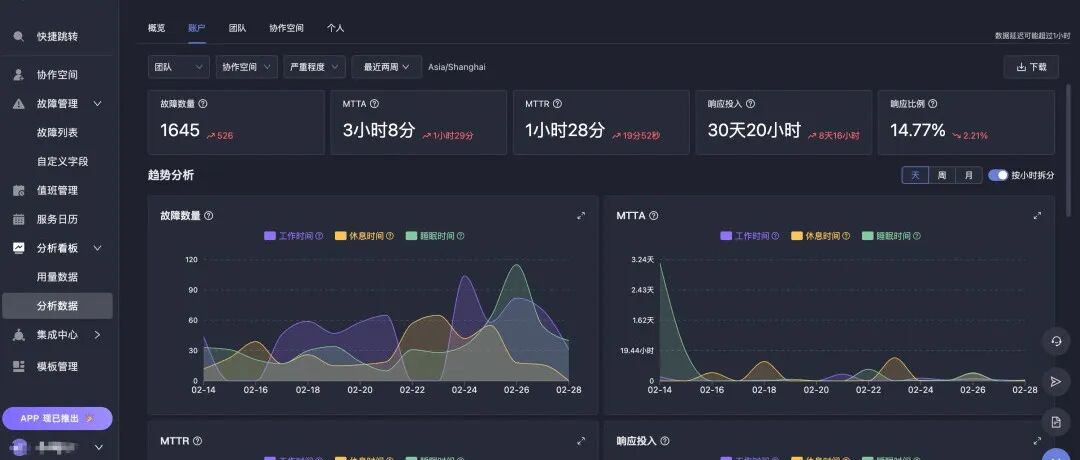The width and height of the screenshot is (1080, 460).
Task: Click the 1645 故障数量 value
Action: click(x=180, y=130)
